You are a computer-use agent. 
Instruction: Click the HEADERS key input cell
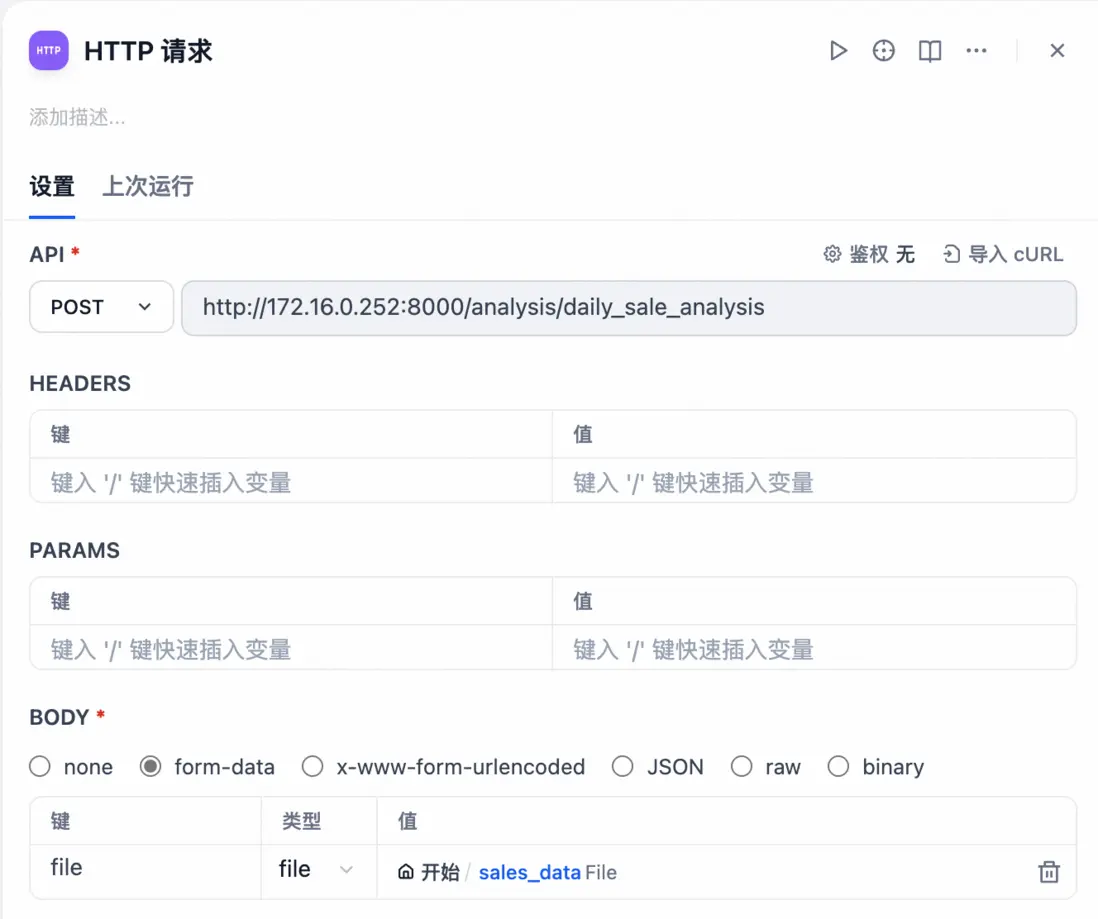(x=291, y=482)
